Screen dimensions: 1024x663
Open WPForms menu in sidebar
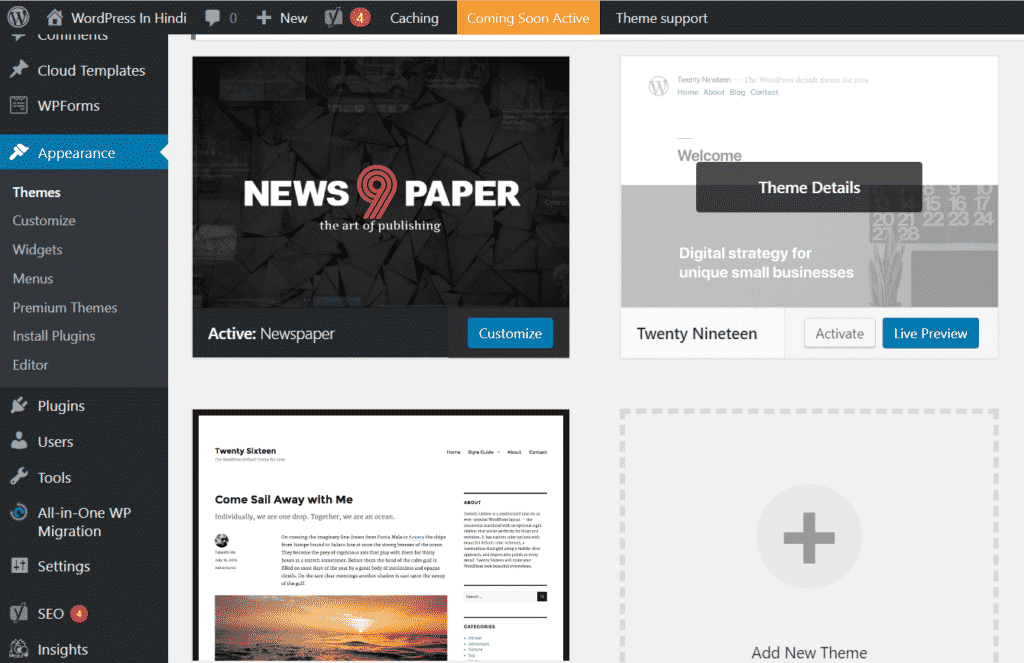(x=69, y=105)
